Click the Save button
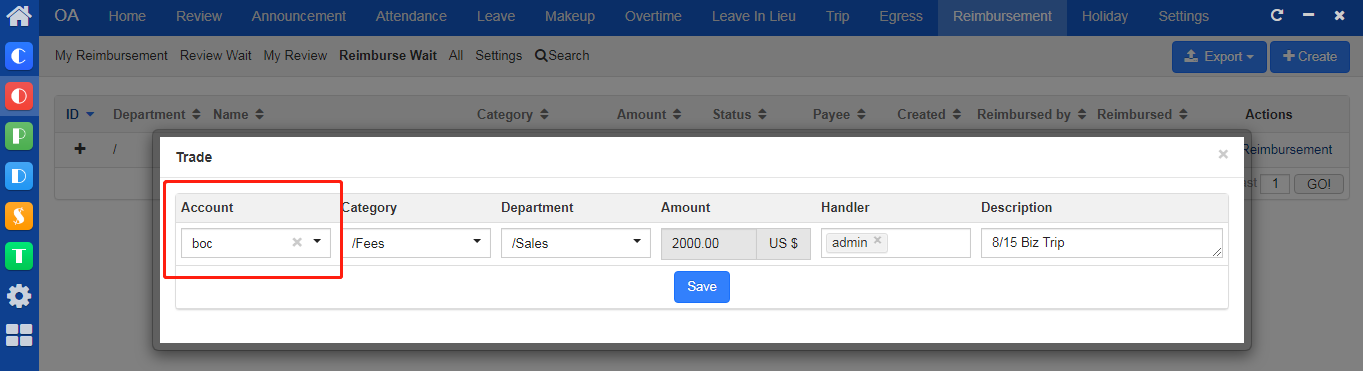The height and width of the screenshot is (371, 1363). click(702, 287)
